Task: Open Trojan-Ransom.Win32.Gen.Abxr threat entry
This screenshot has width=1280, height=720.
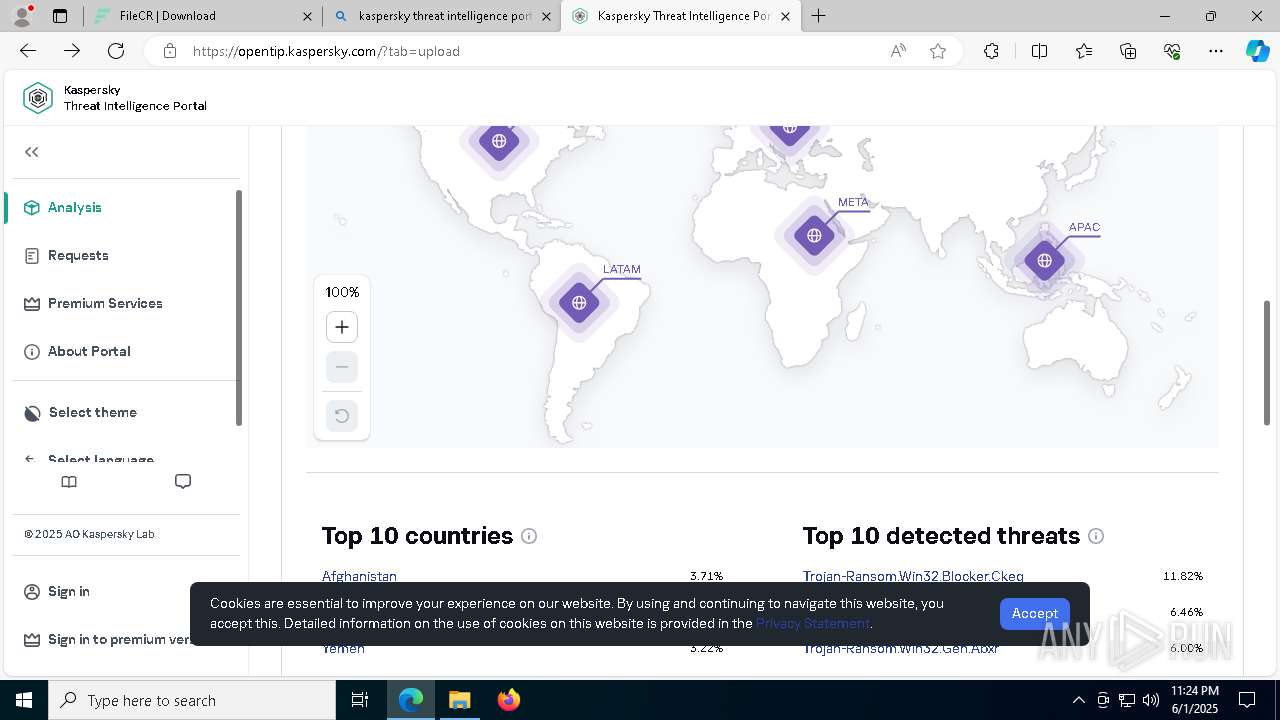Action: 901,649
